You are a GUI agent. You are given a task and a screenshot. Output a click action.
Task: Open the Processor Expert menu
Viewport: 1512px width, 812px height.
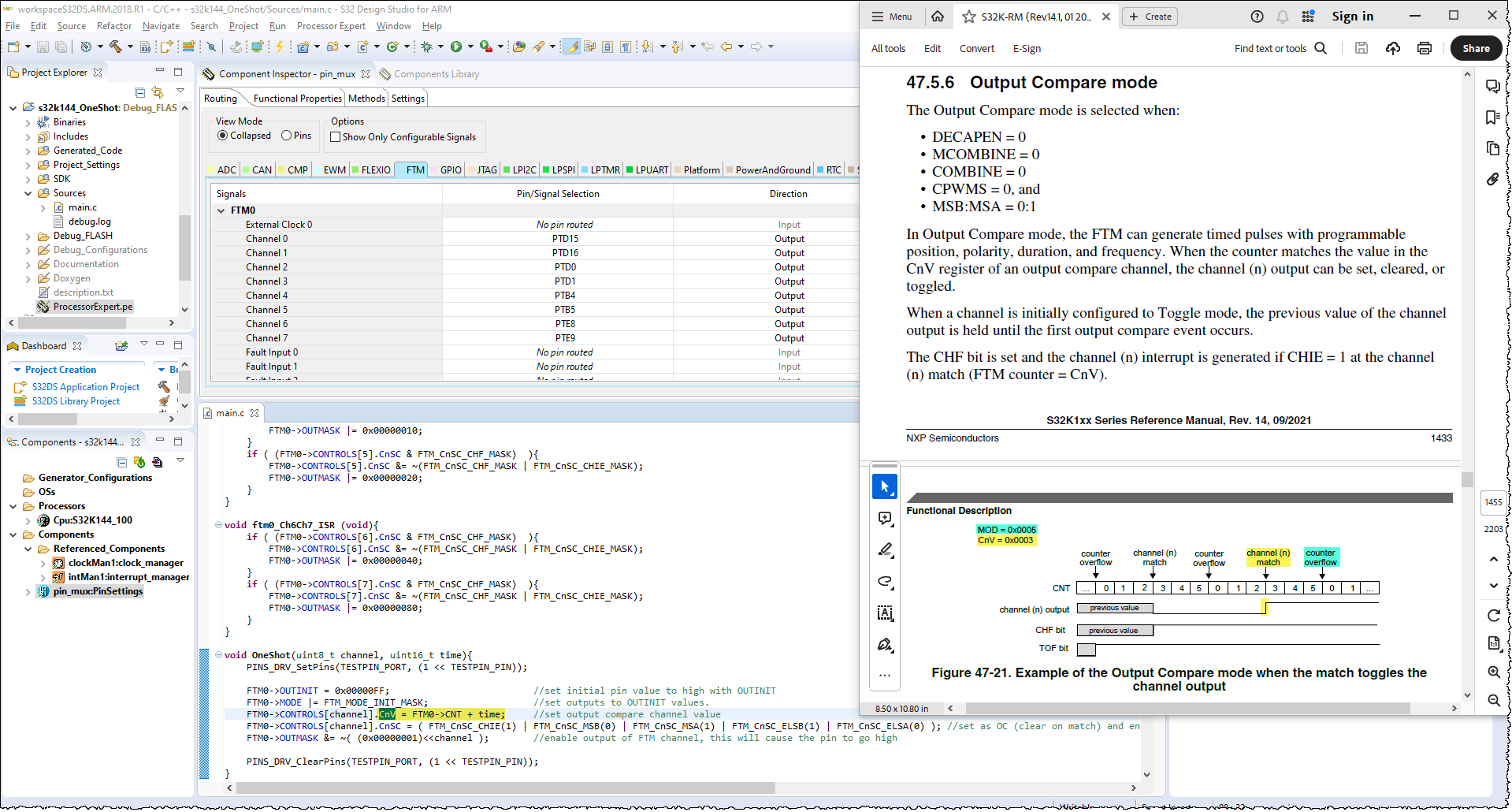coord(331,26)
